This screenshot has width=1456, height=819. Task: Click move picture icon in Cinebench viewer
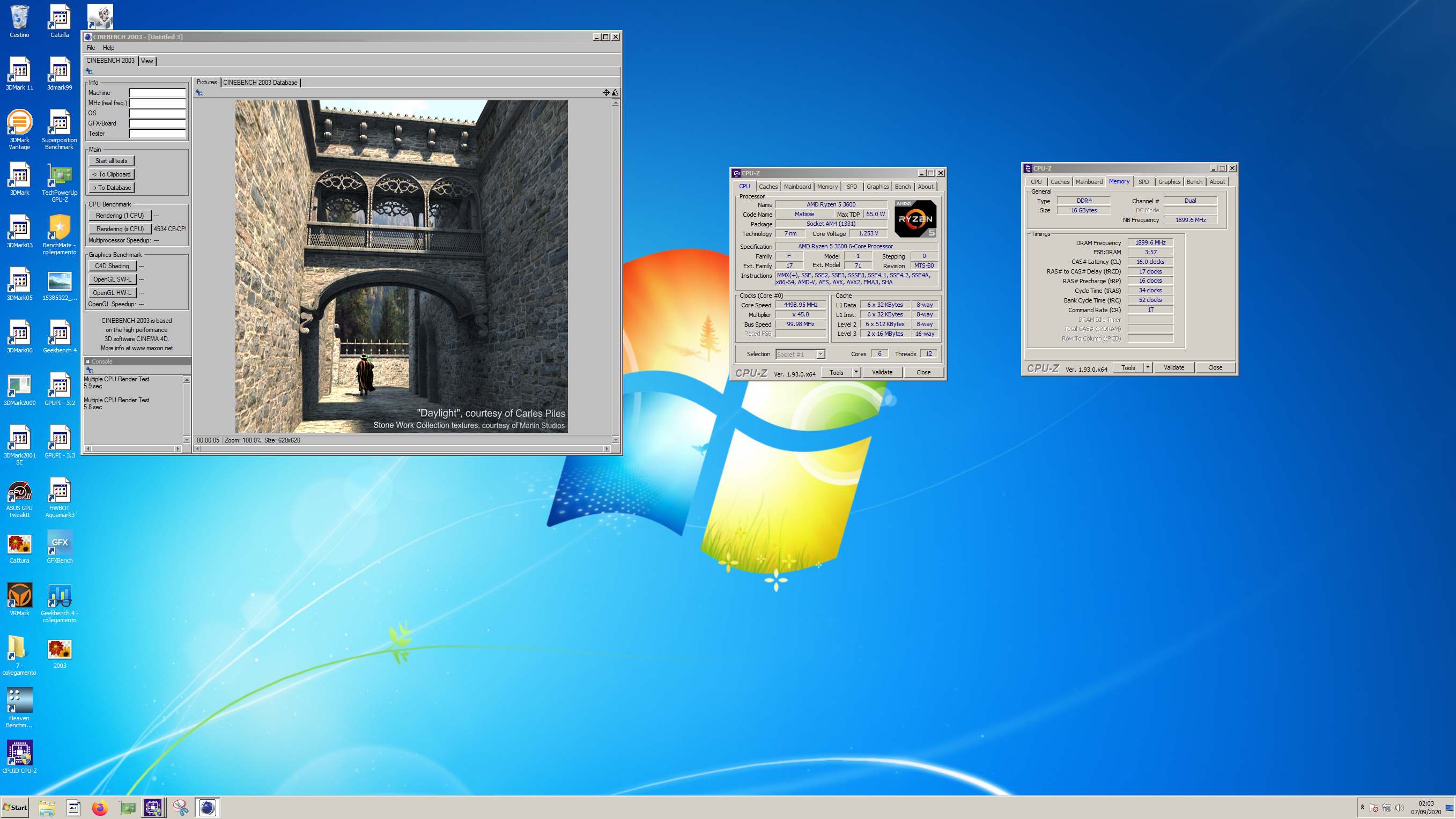[x=606, y=92]
